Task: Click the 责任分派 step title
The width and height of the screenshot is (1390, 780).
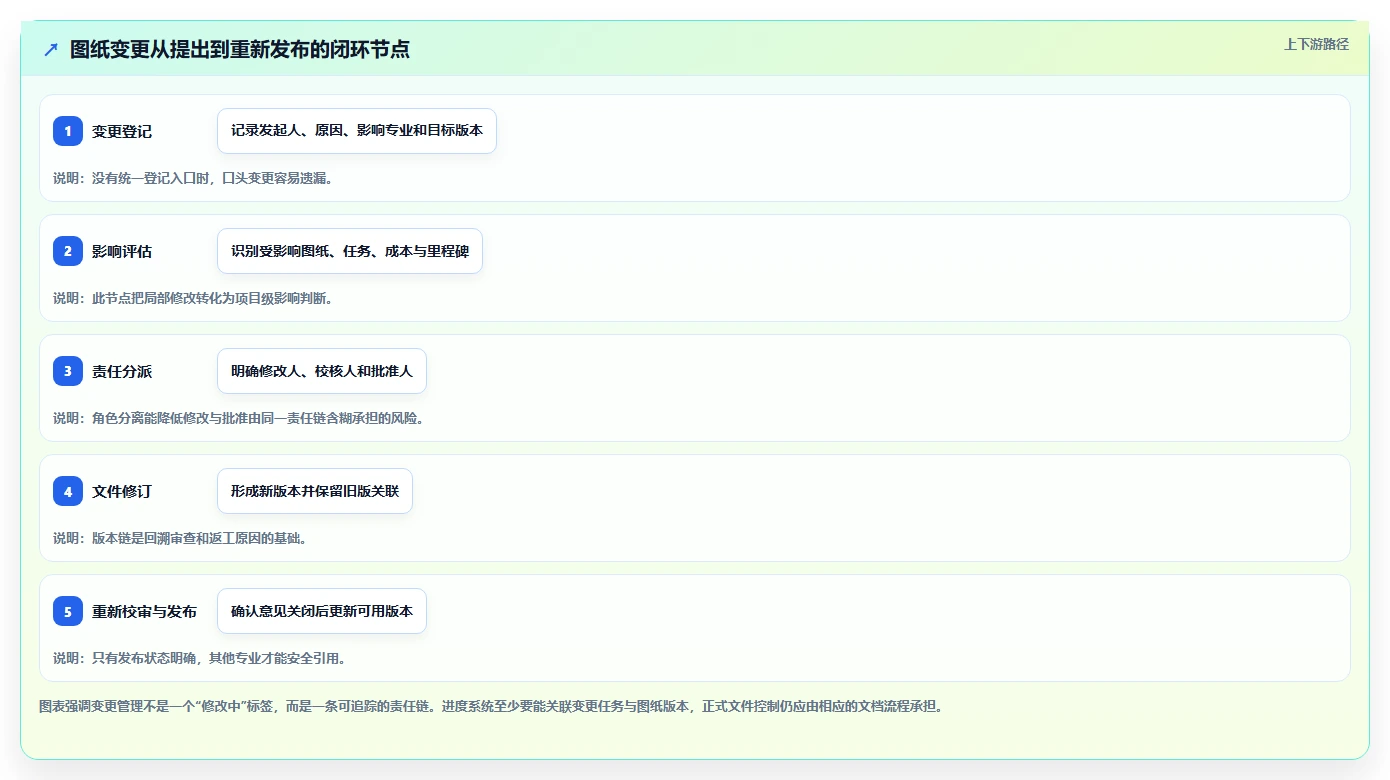Action: click(122, 371)
